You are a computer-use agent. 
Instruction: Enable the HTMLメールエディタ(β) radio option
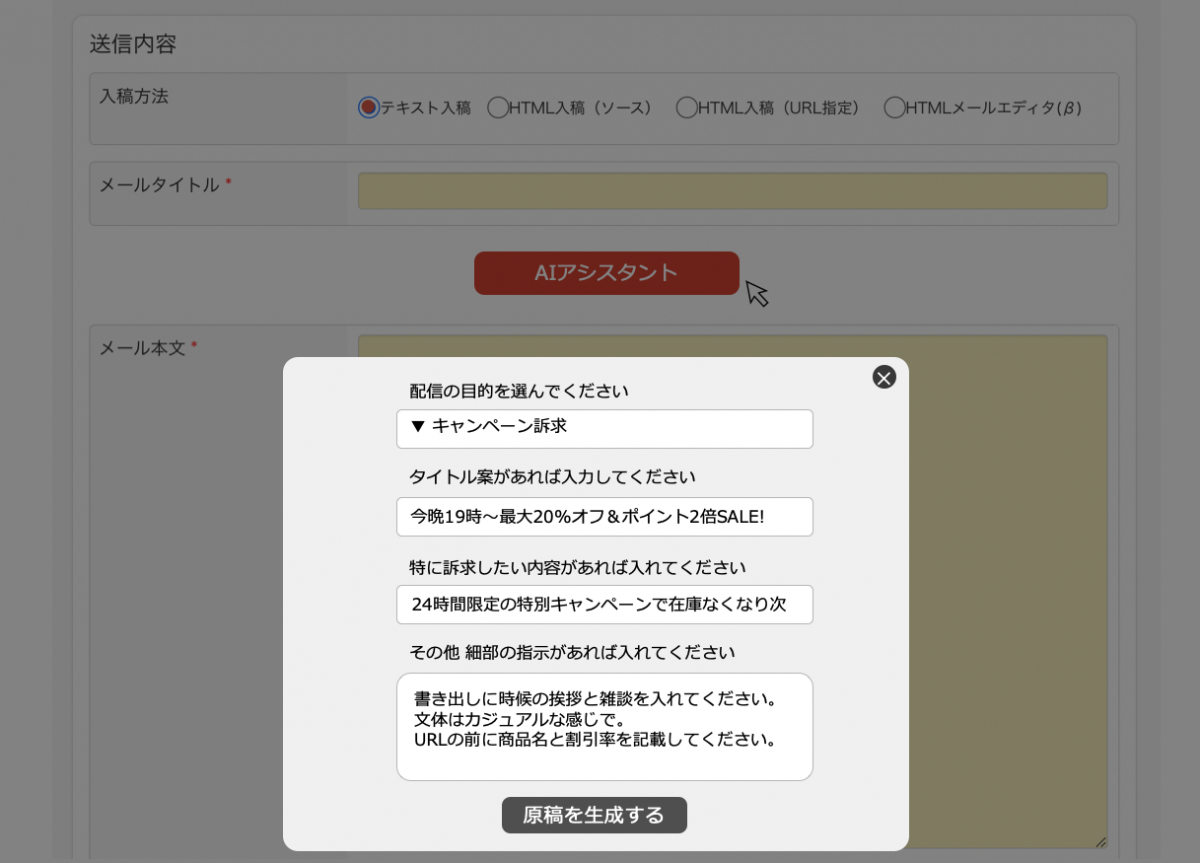tap(894, 108)
